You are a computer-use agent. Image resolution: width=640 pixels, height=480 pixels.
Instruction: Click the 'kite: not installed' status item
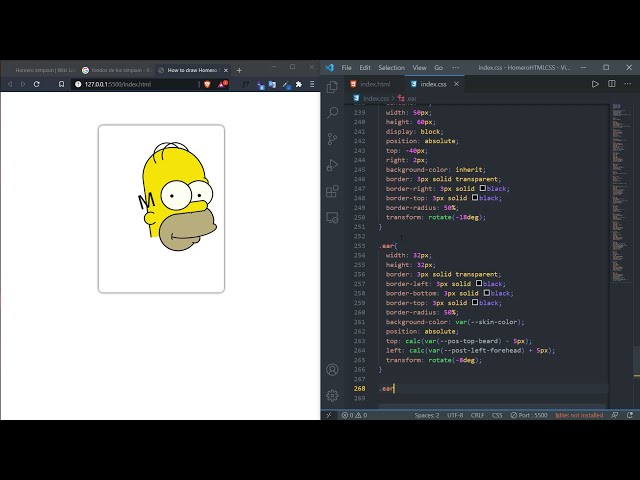[x=579, y=415]
